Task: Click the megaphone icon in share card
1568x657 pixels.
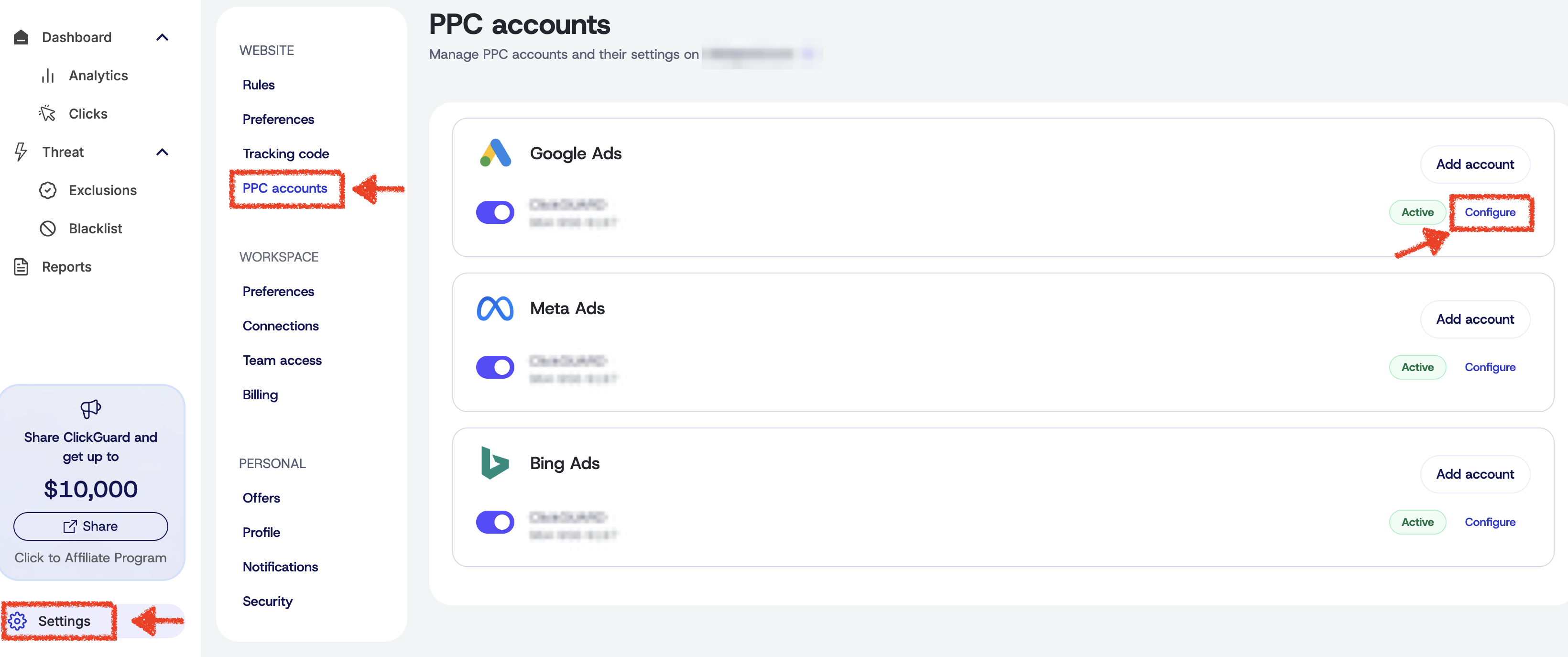Action: [x=90, y=408]
